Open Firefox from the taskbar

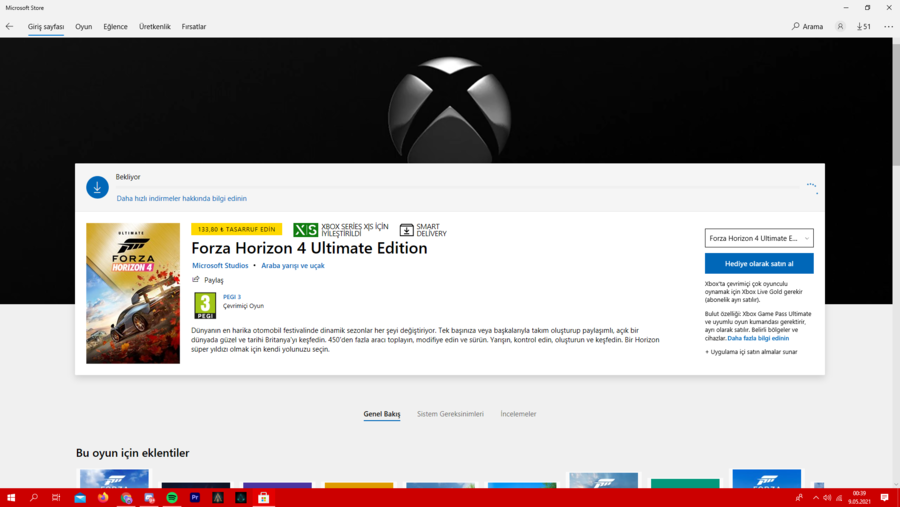pyautogui.click(x=103, y=498)
